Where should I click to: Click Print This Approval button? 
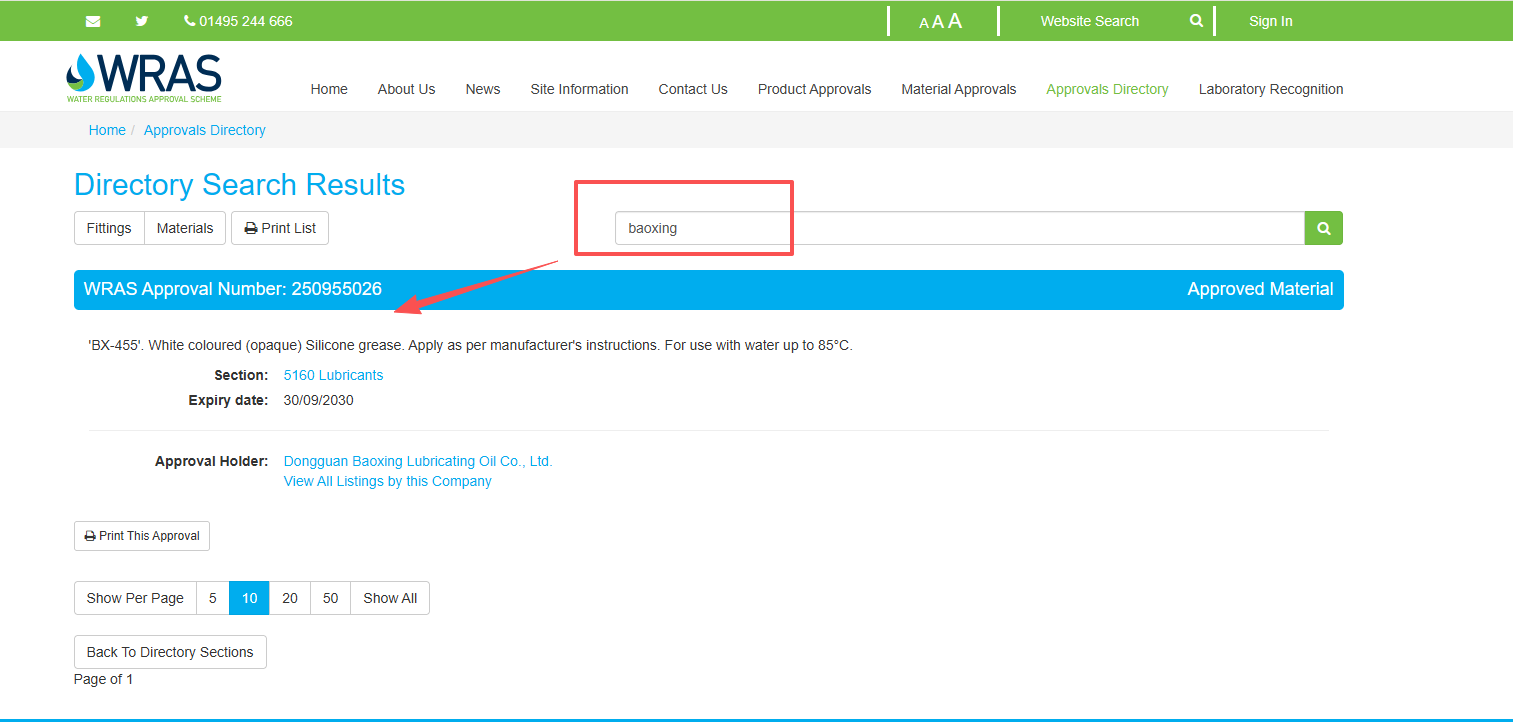[142, 536]
